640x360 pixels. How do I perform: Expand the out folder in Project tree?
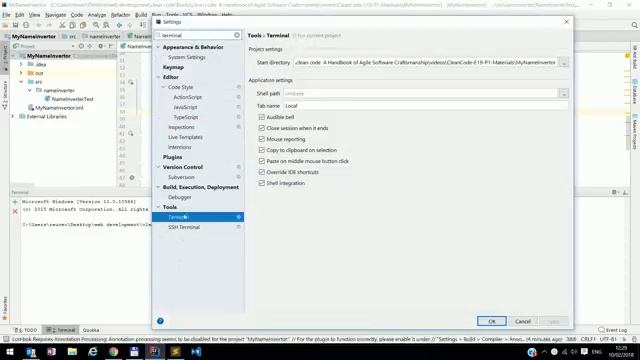point(21,73)
